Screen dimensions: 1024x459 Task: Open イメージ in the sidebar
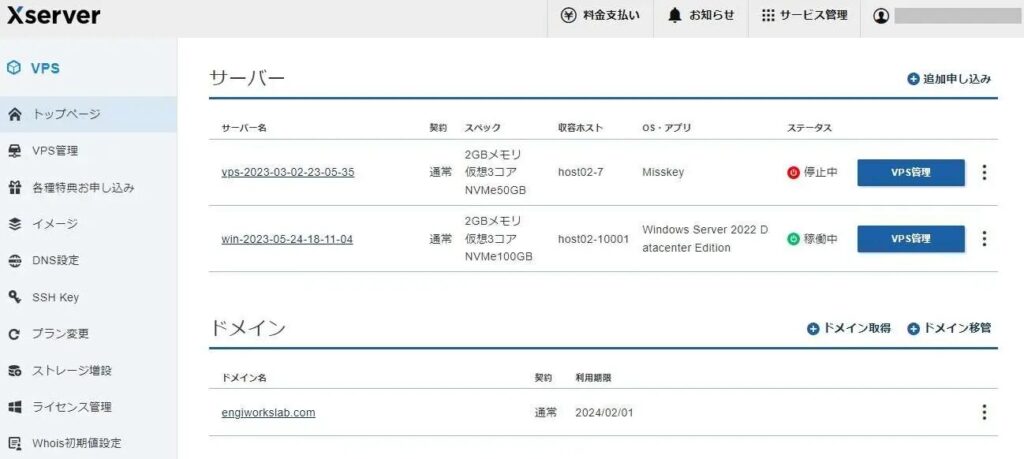tap(88, 224)
